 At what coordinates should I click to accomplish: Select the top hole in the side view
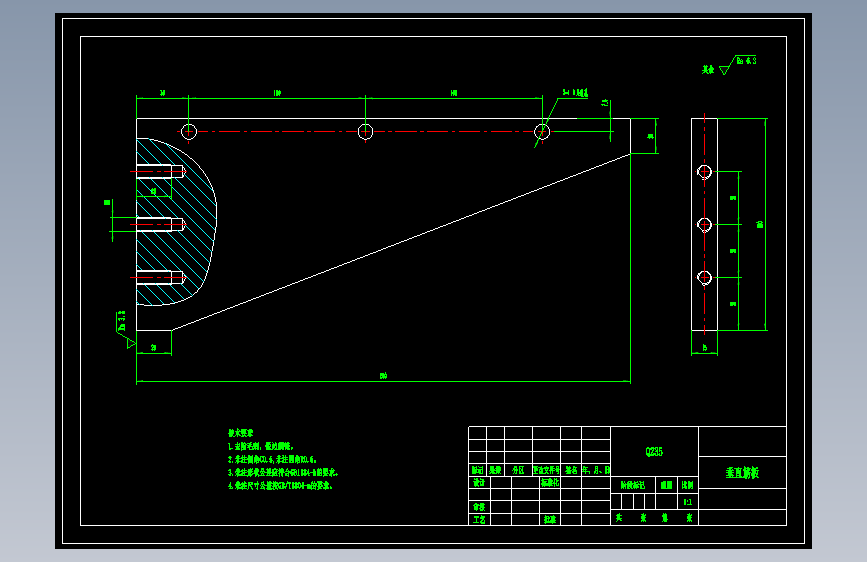pyautogui.click(x=704, y=172)
